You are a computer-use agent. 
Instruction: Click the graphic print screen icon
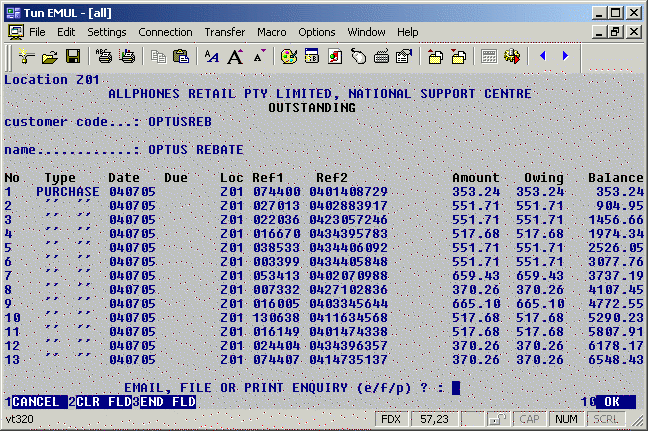(127, 57)
